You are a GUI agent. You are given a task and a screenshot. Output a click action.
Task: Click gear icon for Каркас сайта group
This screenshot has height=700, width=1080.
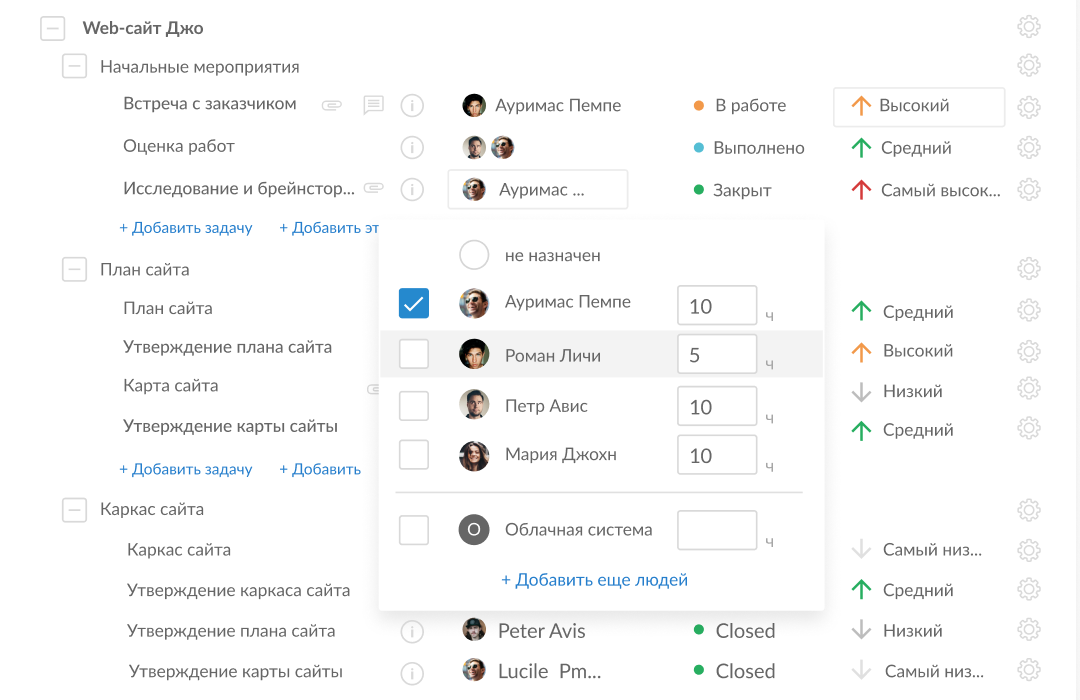coord(1028,509)
